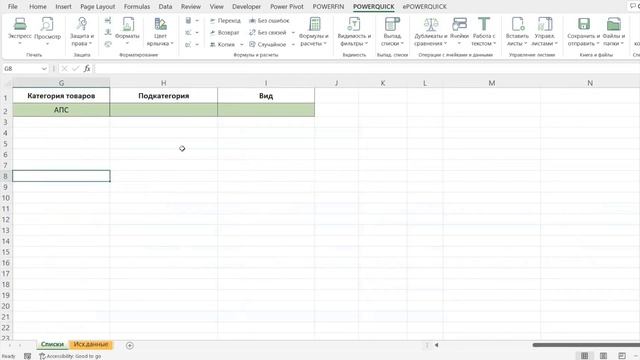Select the Вид header cell
Viewport: 640px width, 360px height.
pos(266,96)
